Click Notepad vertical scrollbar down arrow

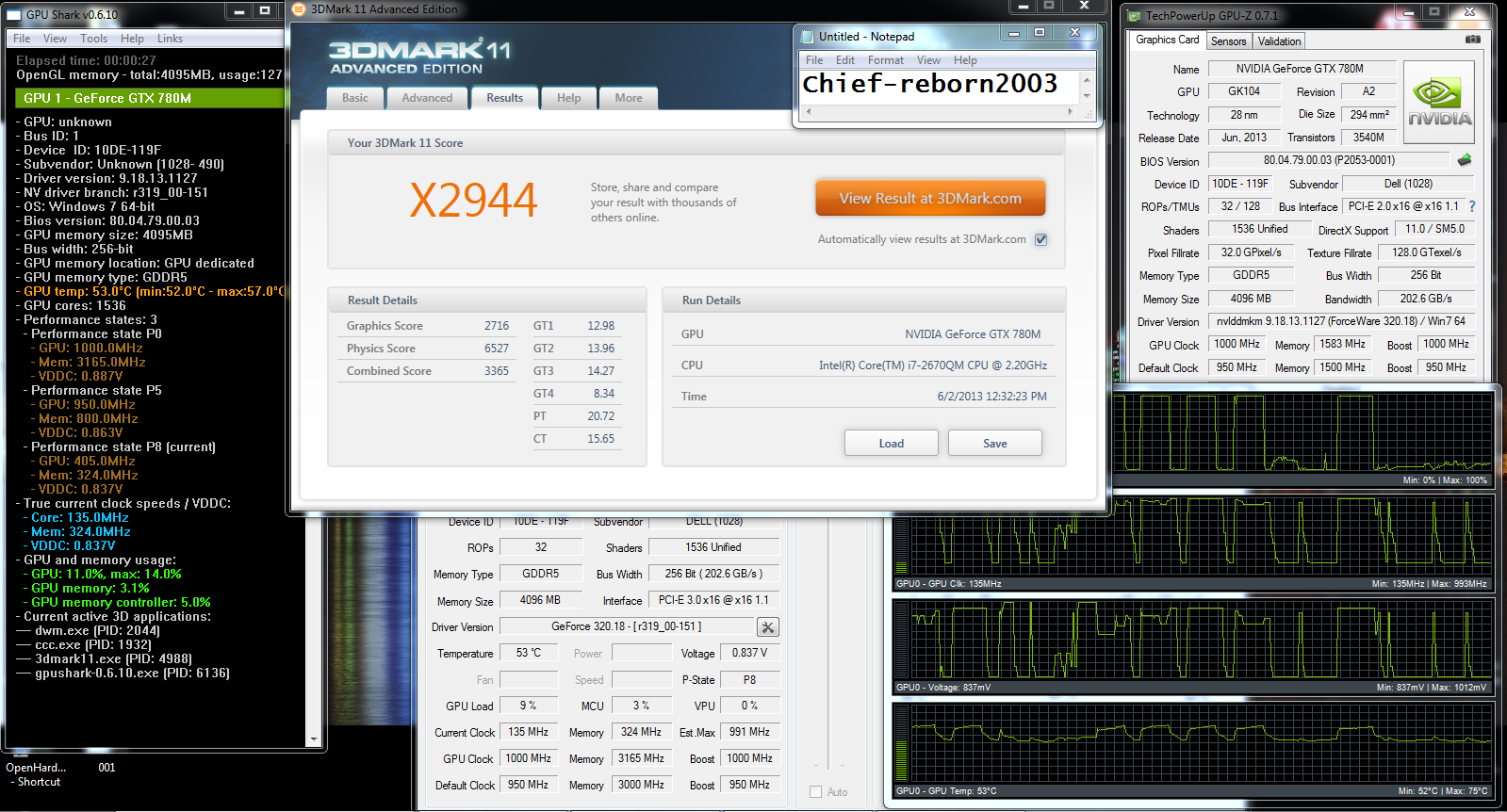point(1087,96)
